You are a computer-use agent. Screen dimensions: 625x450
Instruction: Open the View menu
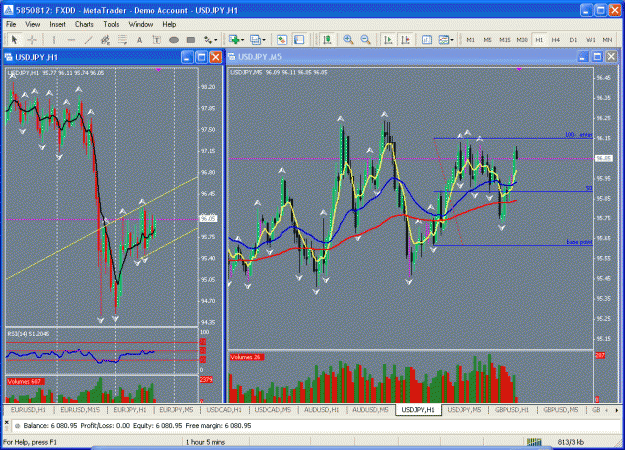pos(33,24)
